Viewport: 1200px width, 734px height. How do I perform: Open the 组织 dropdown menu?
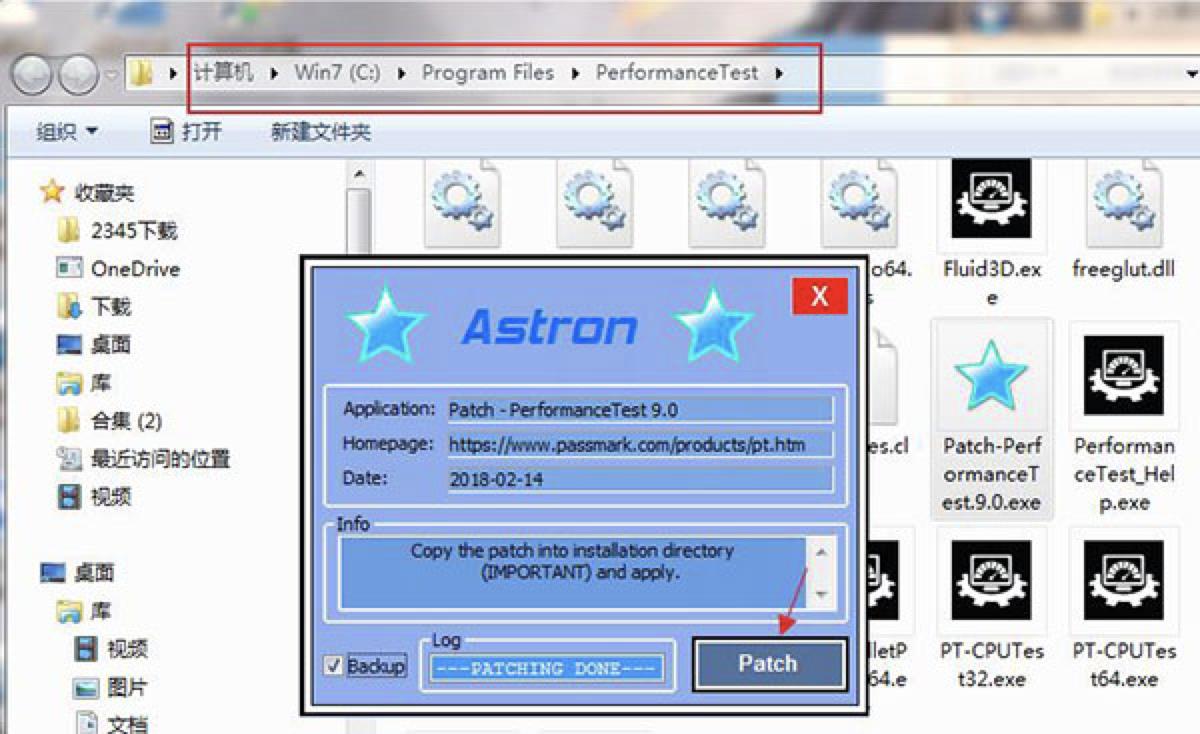pos(62,130)
